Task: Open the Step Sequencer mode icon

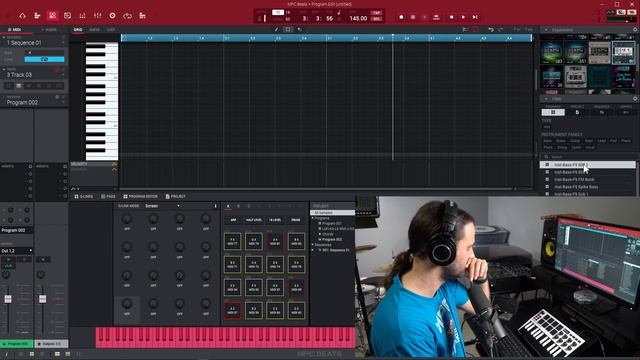Action: coord(142,16)
